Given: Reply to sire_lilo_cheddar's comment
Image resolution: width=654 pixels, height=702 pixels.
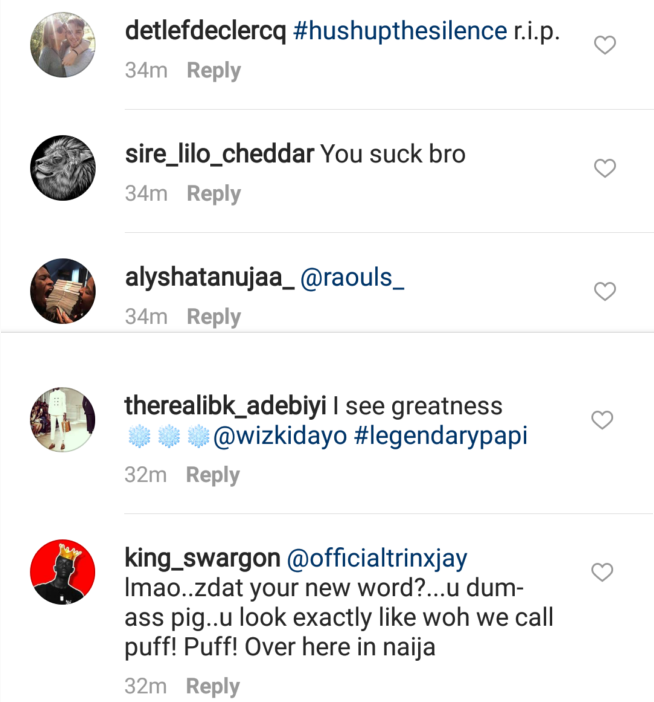Looking at the screenshot, I should [x=214, y=194].
